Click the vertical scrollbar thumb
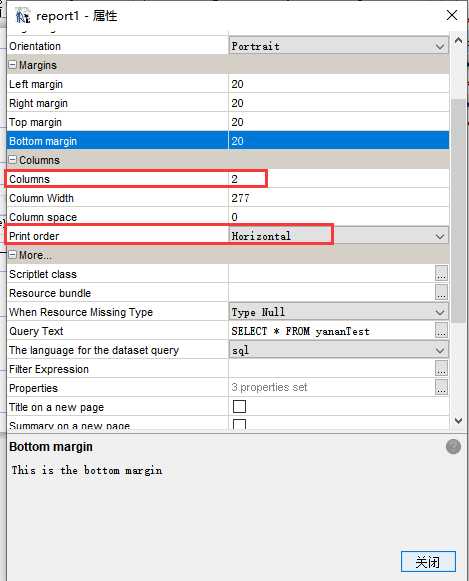This screenshot has height=581, width=469. (x=459, y=211)
